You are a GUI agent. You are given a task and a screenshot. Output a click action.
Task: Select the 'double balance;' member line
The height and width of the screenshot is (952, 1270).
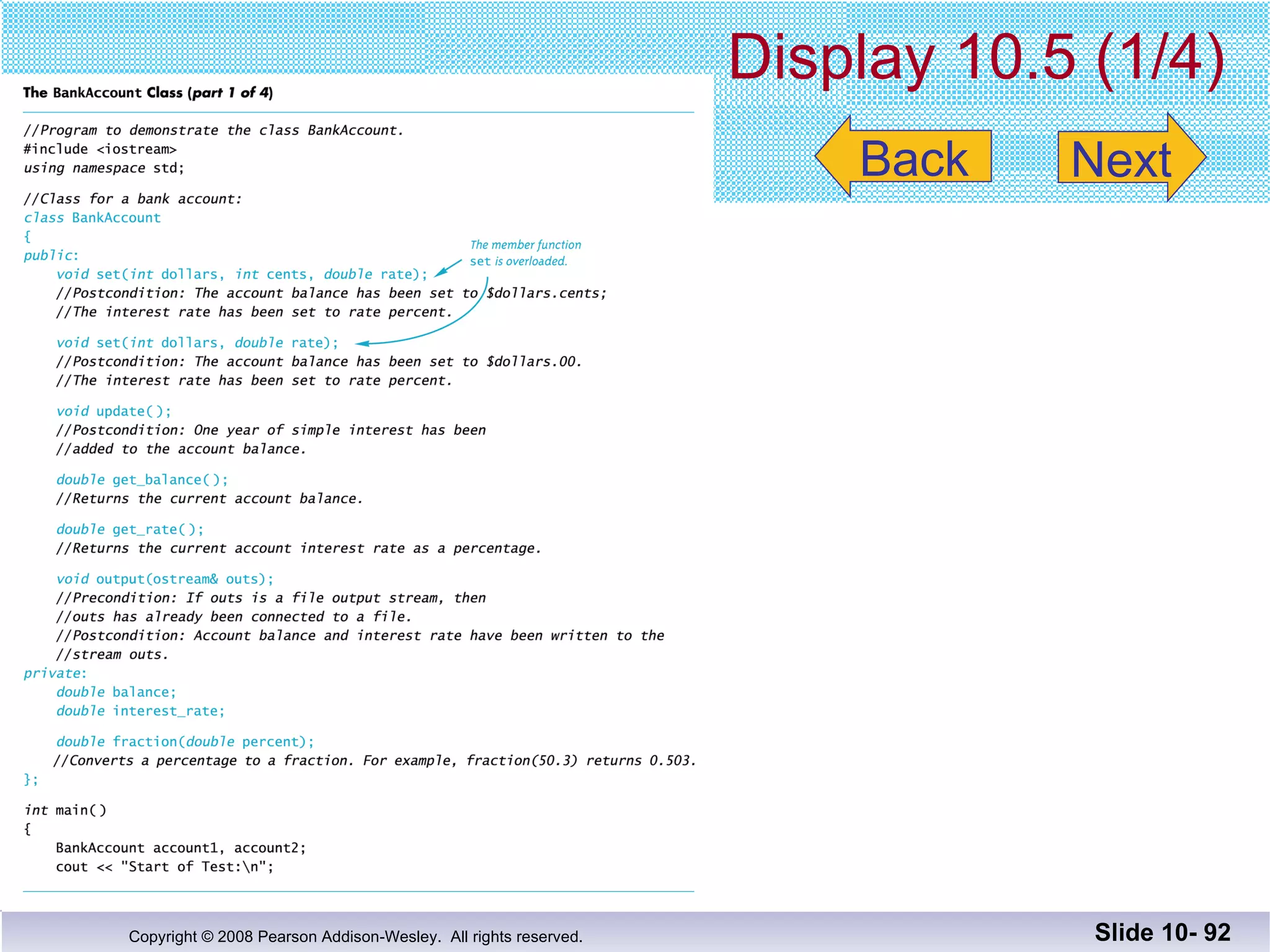click(116, 692)
